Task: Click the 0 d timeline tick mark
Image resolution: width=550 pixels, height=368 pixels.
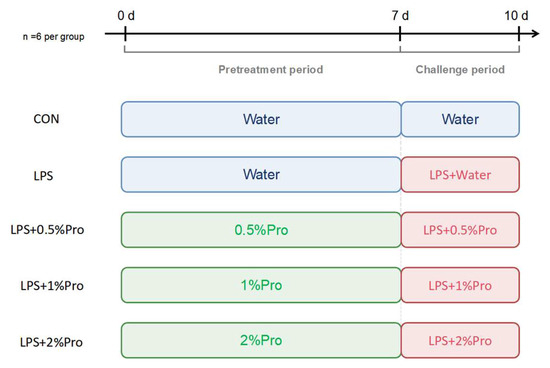Action: point(125,34)
